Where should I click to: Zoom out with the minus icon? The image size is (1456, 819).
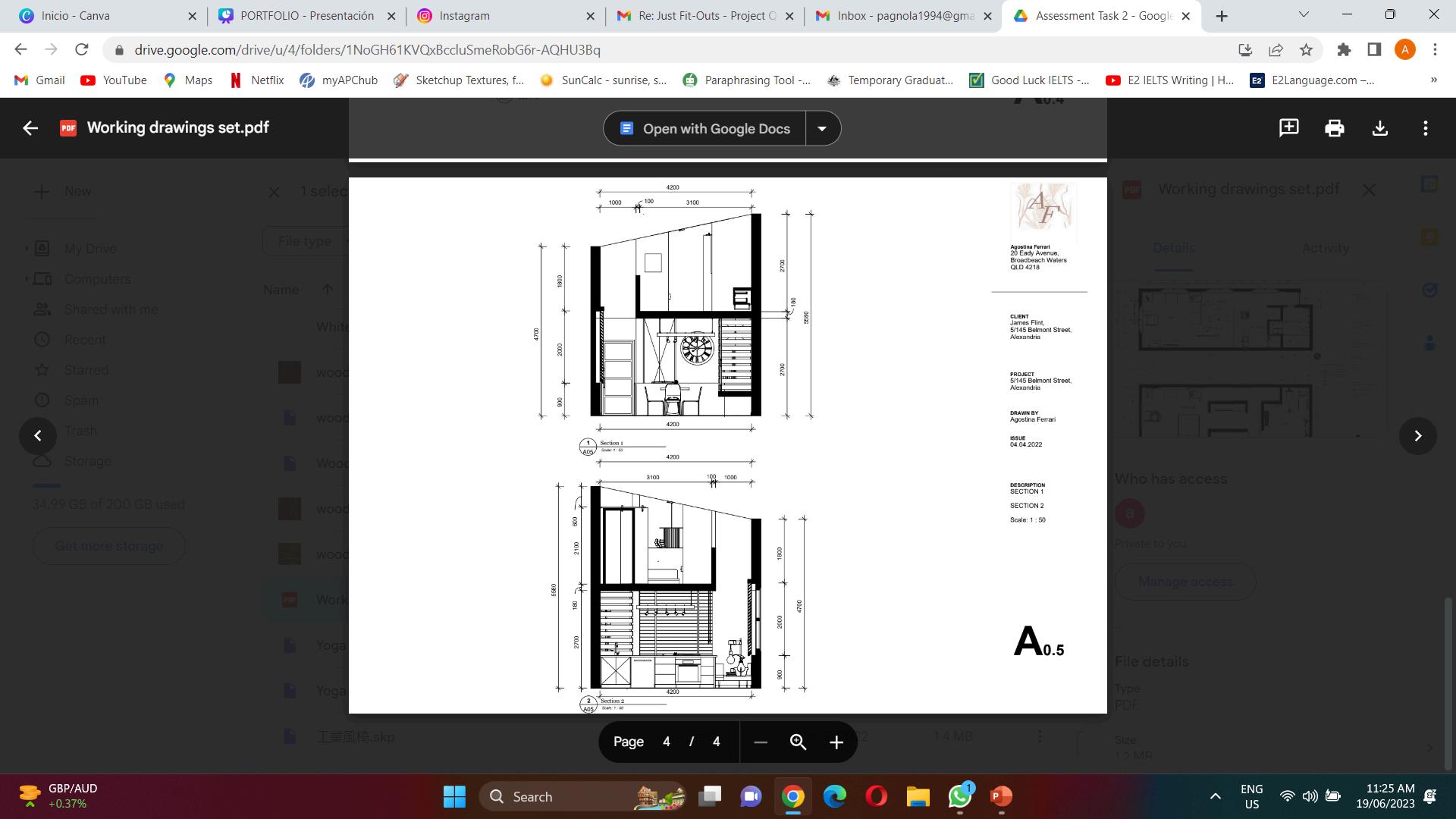tap(761, 742)
